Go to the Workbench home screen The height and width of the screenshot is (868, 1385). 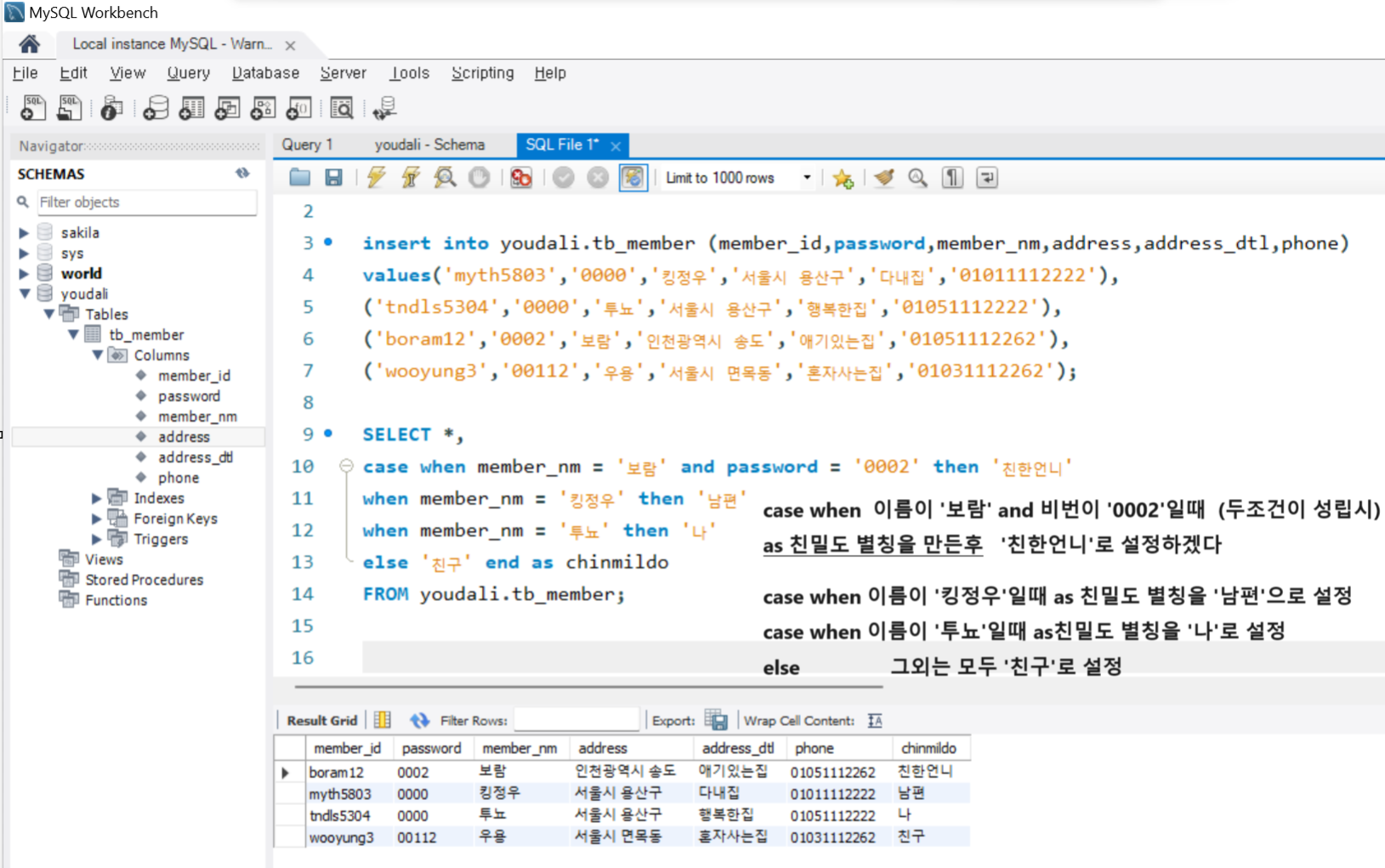30,44
